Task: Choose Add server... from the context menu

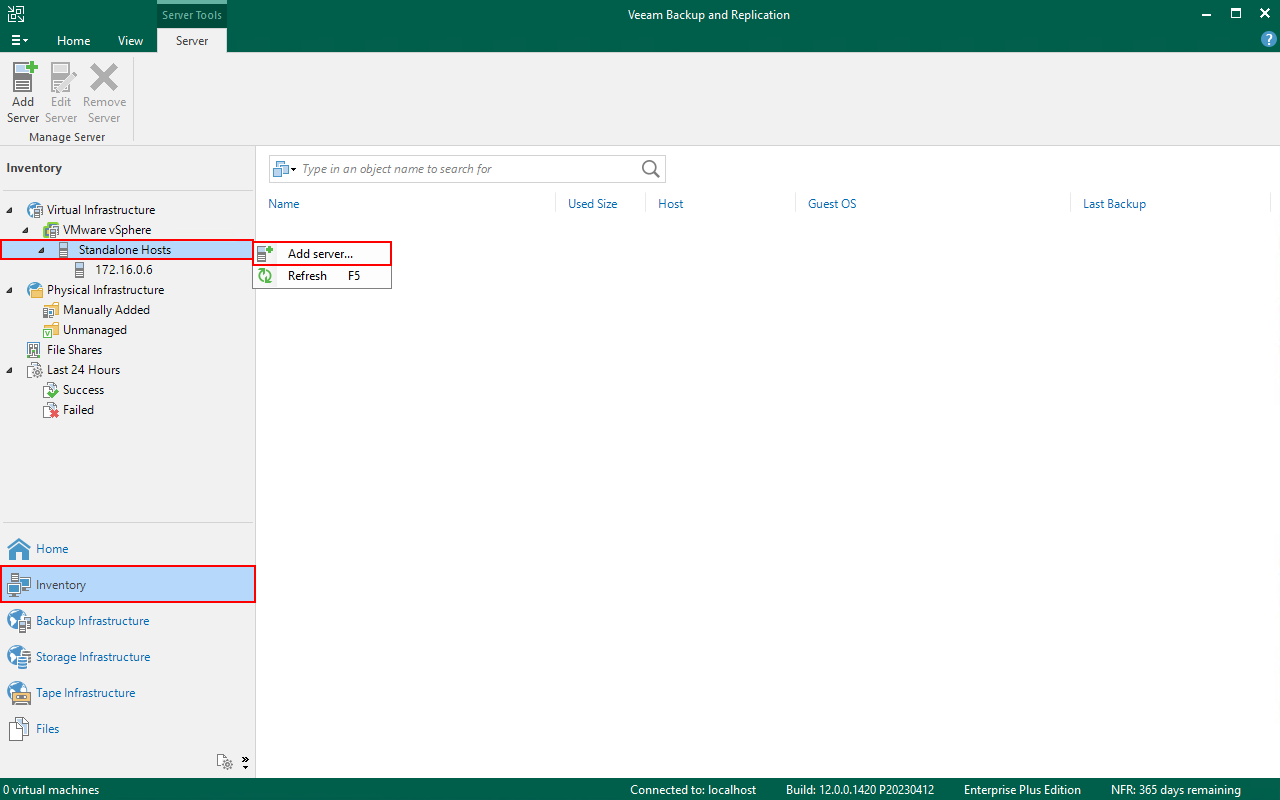Action: pos(322,254)
